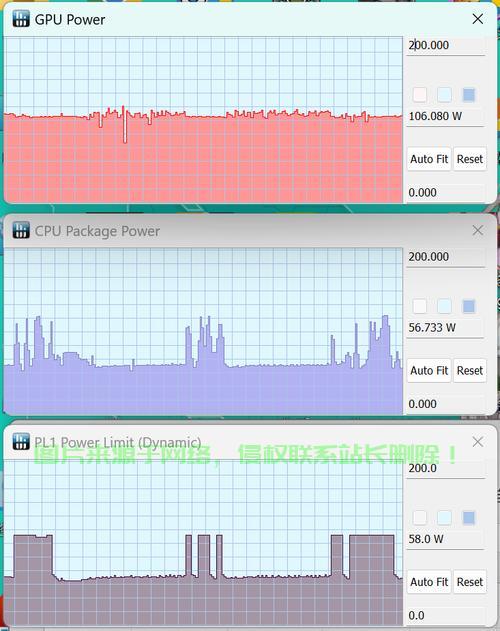Click the HWiNFO icon in PL1 Power Limit title

(21, 441)
